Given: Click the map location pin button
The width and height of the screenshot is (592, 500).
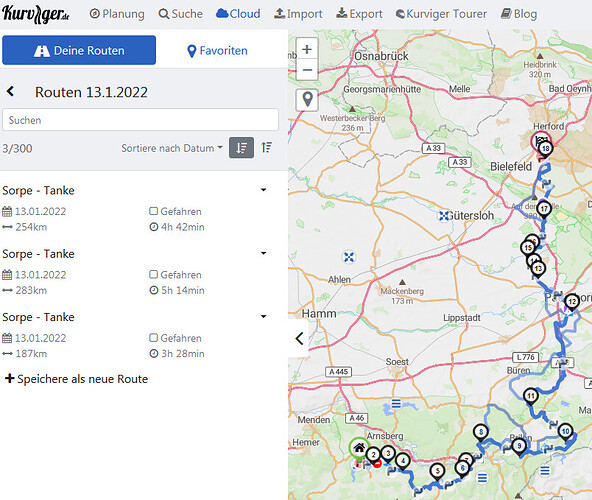Looking at the screenshot, I should pos(307,100).
